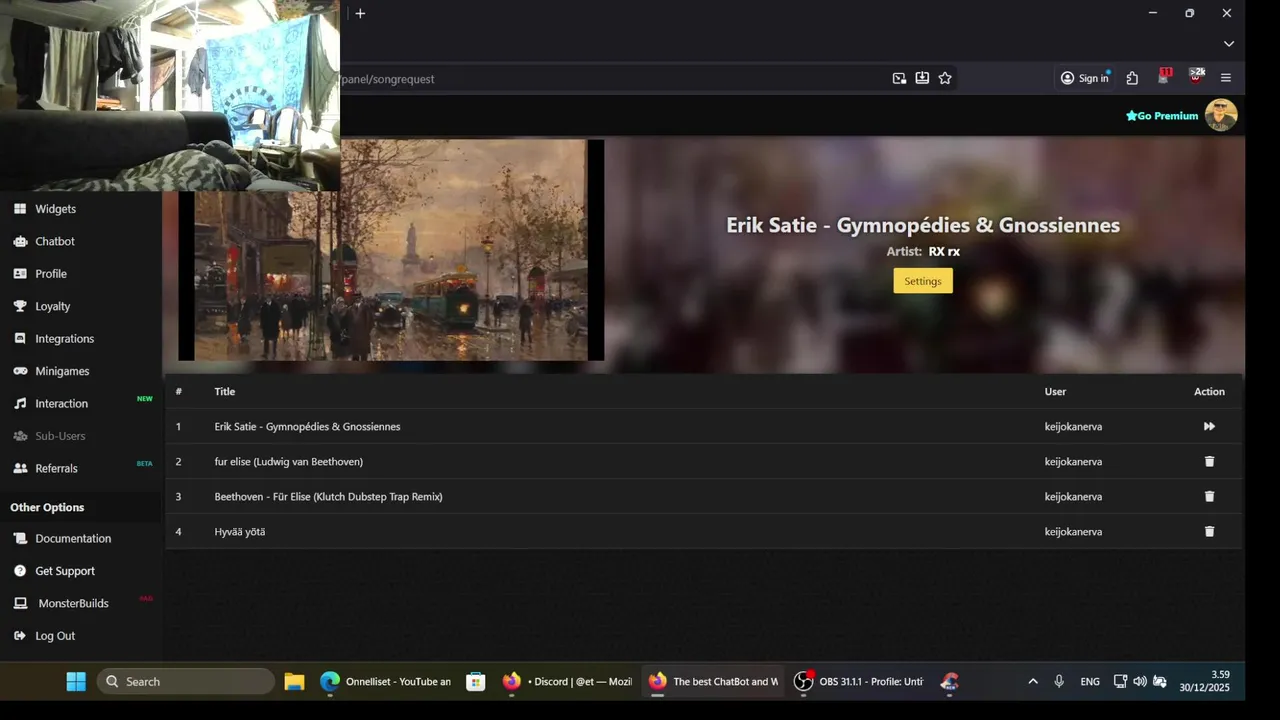Open song request Settings button
The image size is (1280, 720).
click(922, 281)
